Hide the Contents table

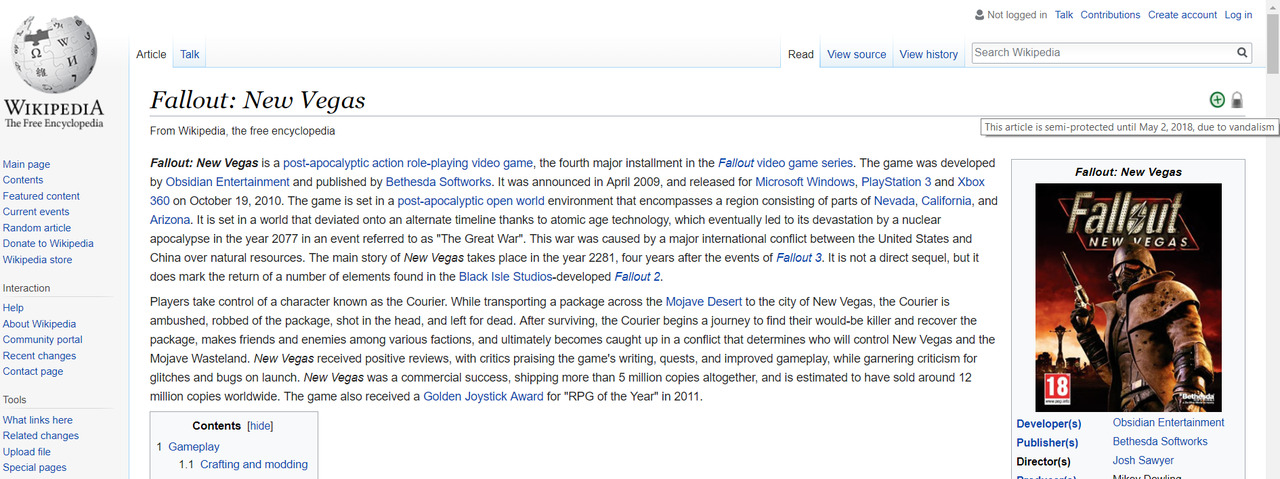pos(260,426)
